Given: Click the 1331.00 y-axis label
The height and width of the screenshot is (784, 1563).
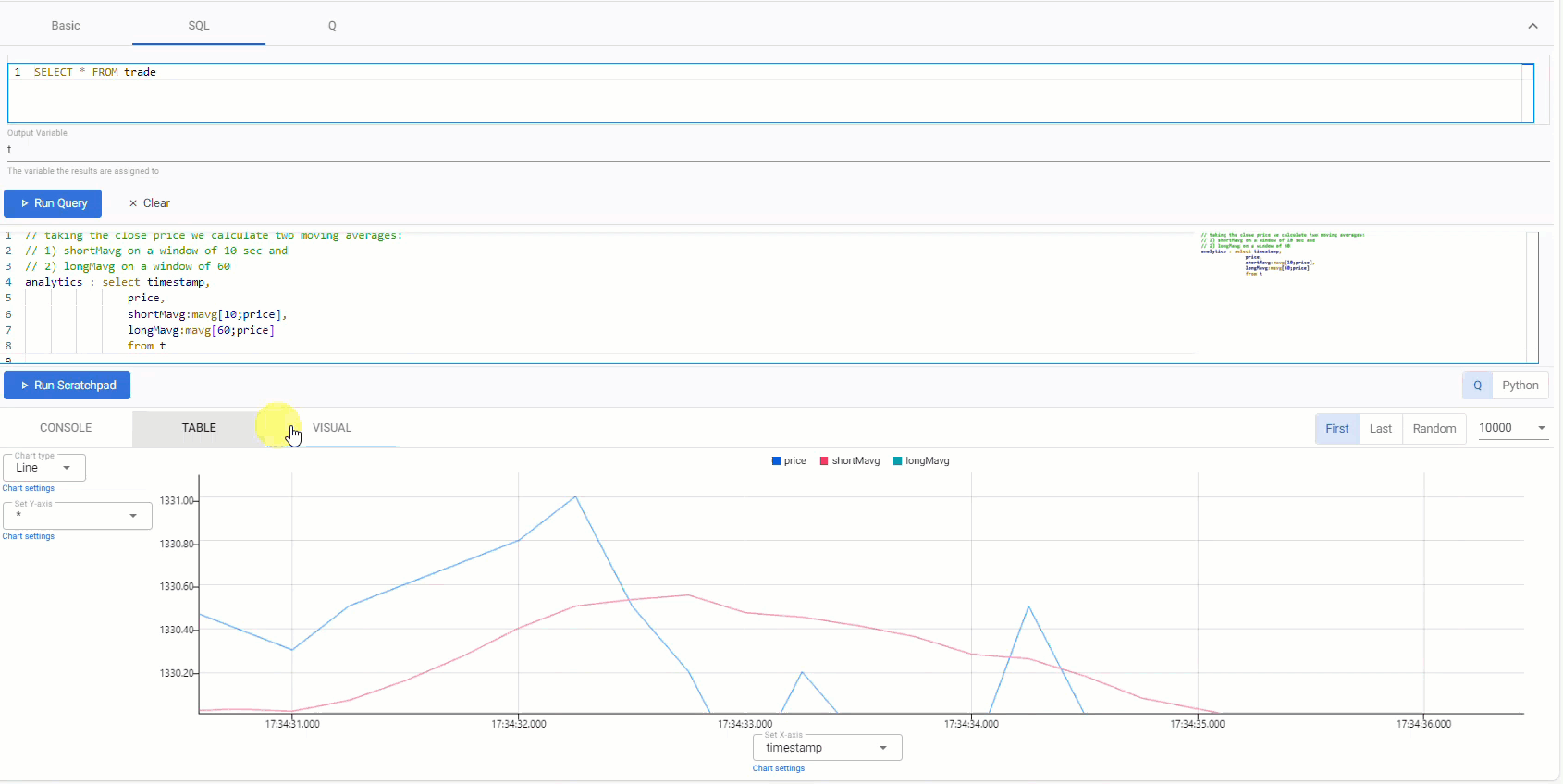Looking at the screenshot, I should (x=177, y=501).
